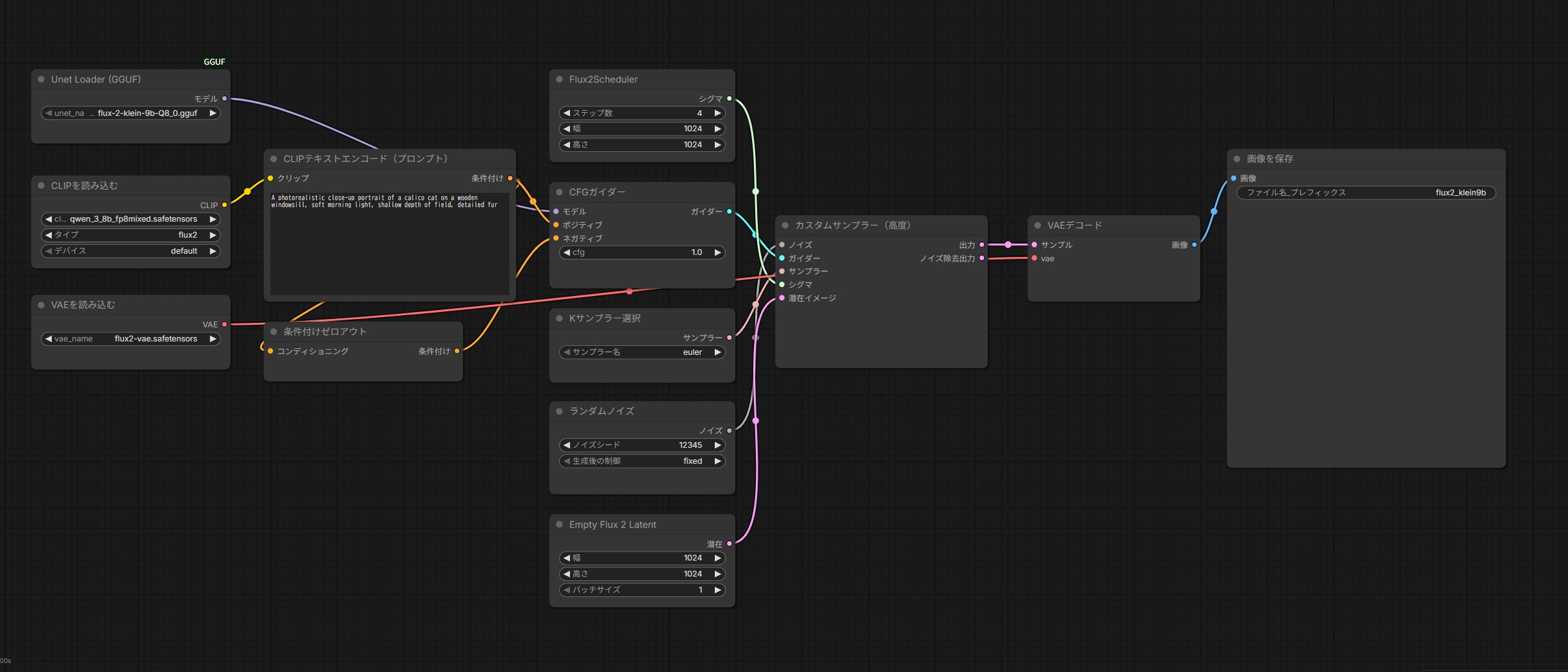Click the 潜在 output port on Empty Flux 2 Latent

tap(729, 544)
